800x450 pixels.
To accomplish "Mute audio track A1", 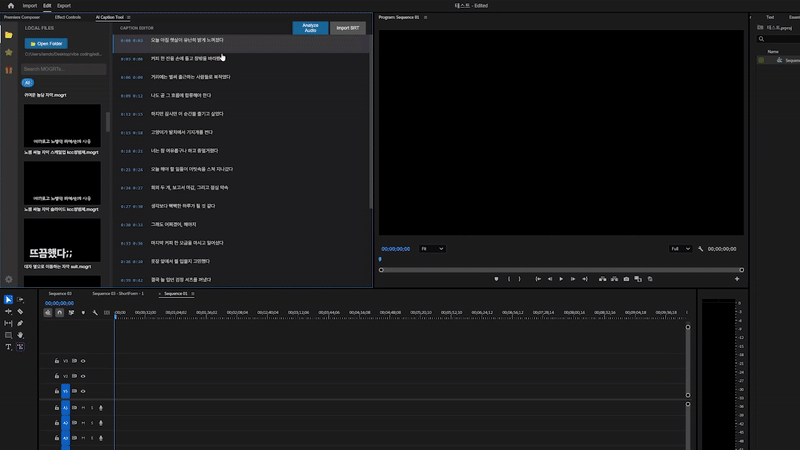I will point(83,408).
